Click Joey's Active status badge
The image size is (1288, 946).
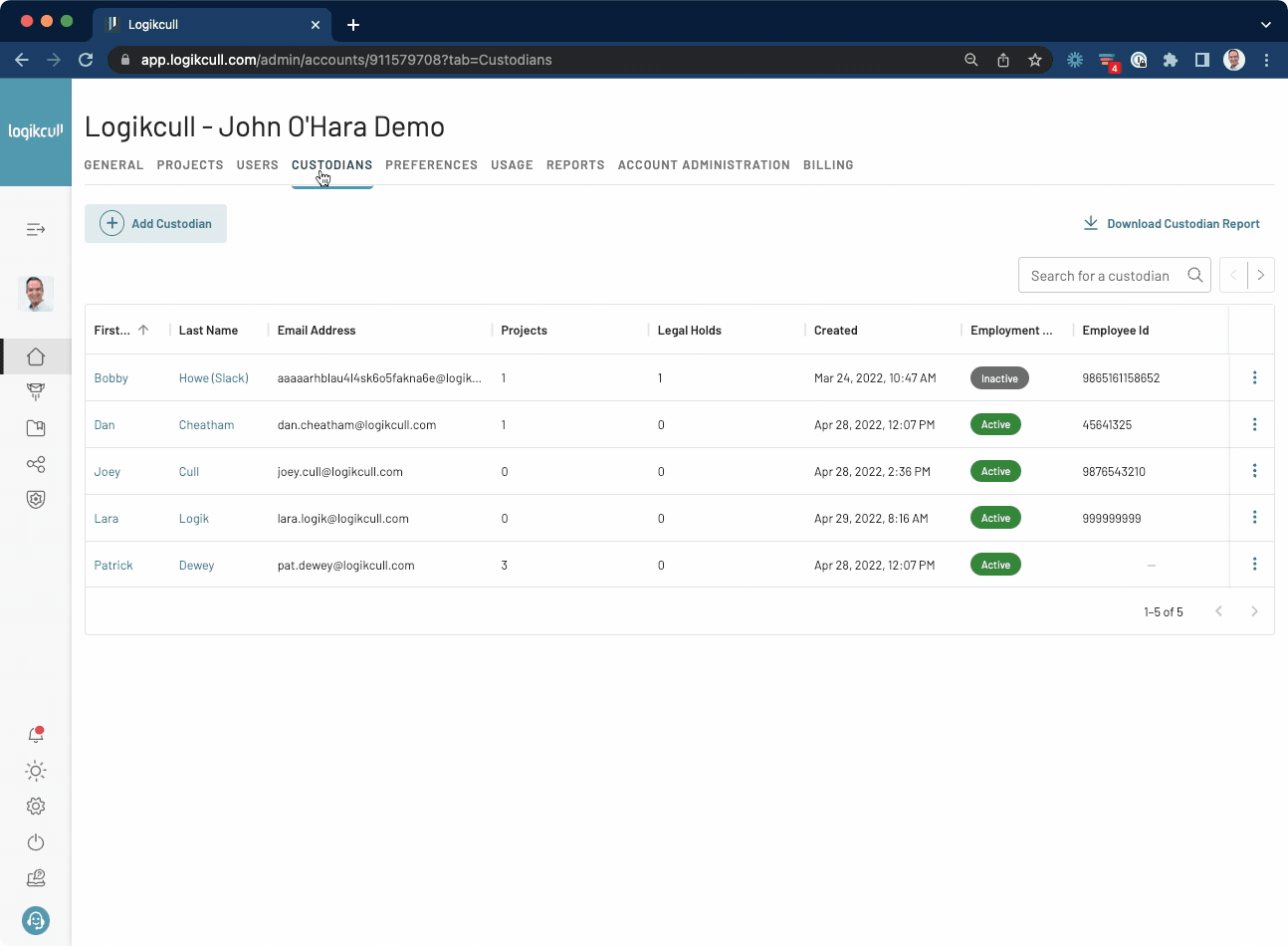(995, 471)
